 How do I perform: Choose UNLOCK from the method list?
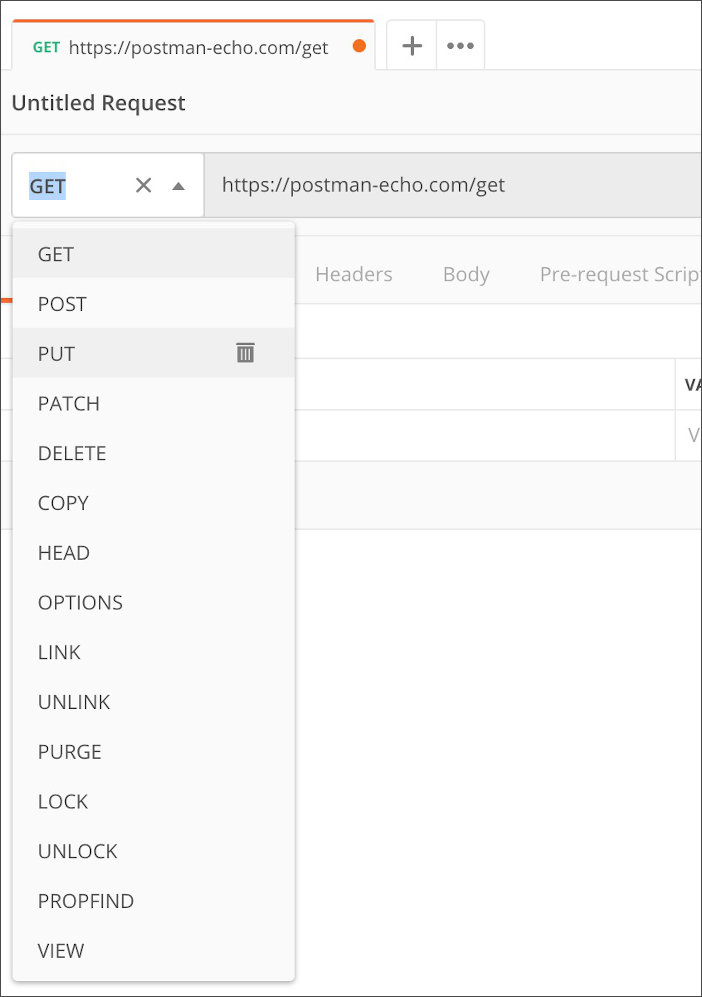(x=153, y=851)
